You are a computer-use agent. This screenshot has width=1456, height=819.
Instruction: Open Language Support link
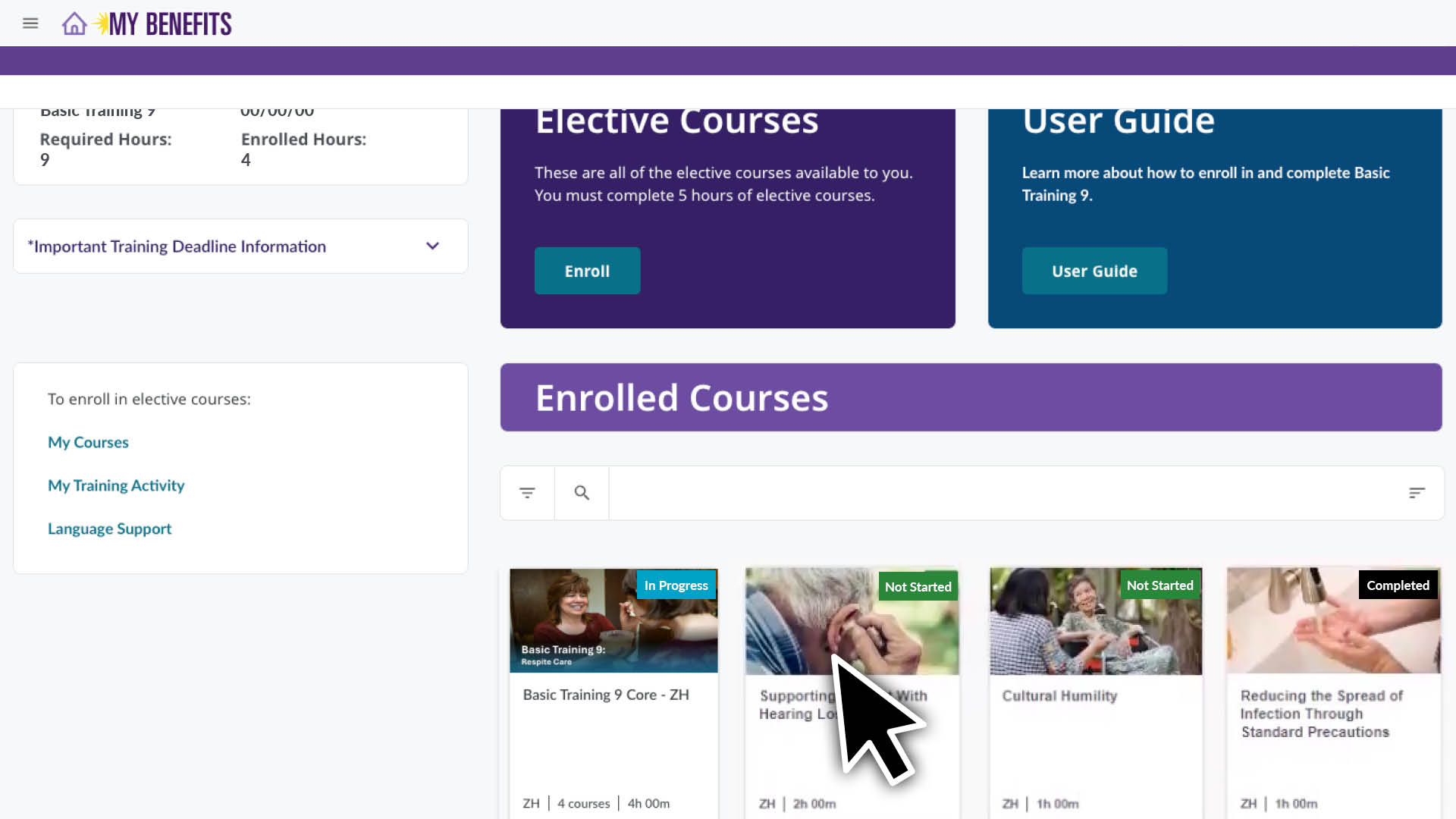(109, 529)
